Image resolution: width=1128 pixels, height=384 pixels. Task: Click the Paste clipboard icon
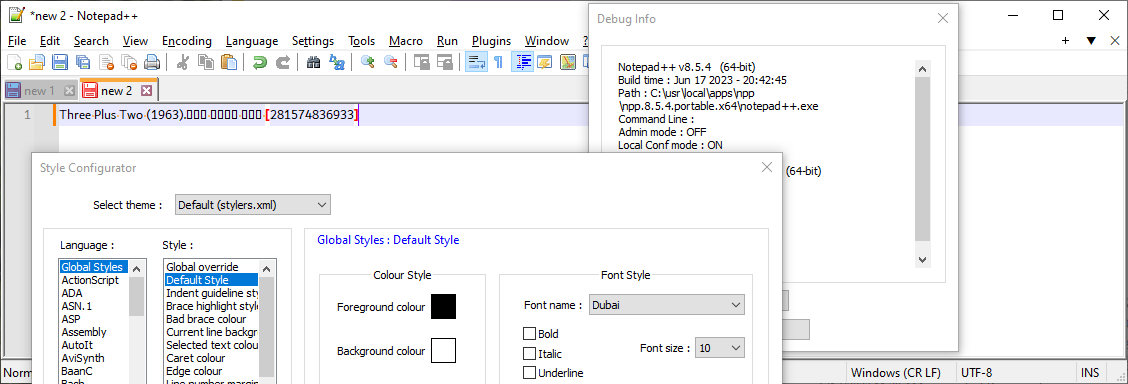(228, 63)
